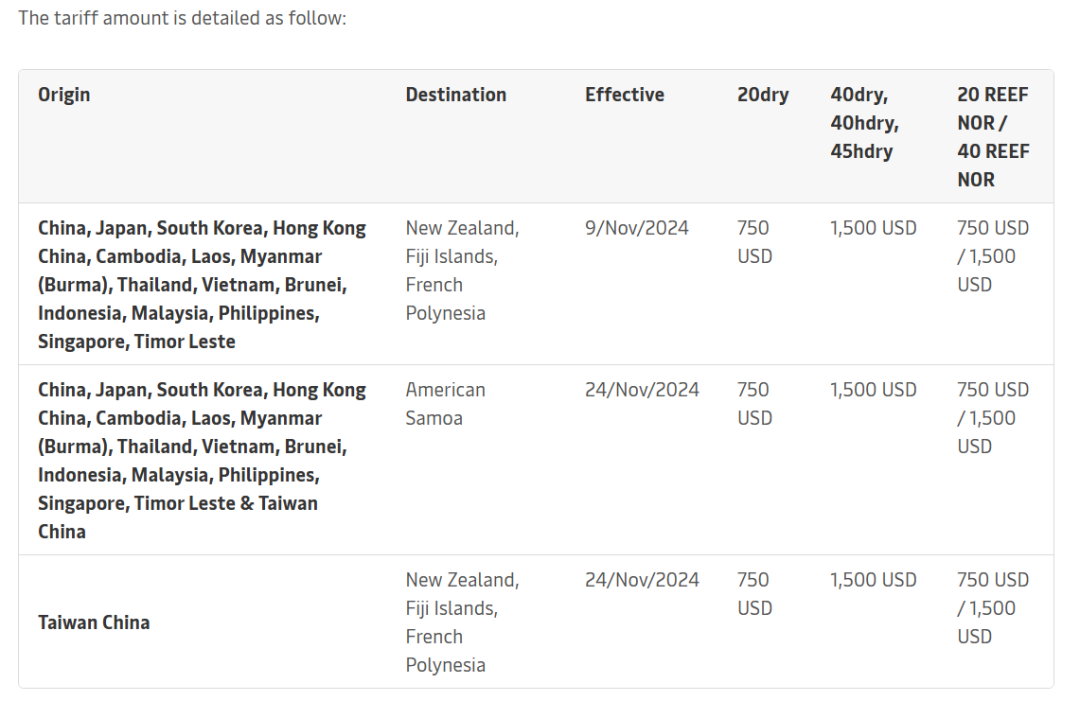Click the Taiwan China origin cell
This screenshot has height=701, width=1080.
coord(94,622)
